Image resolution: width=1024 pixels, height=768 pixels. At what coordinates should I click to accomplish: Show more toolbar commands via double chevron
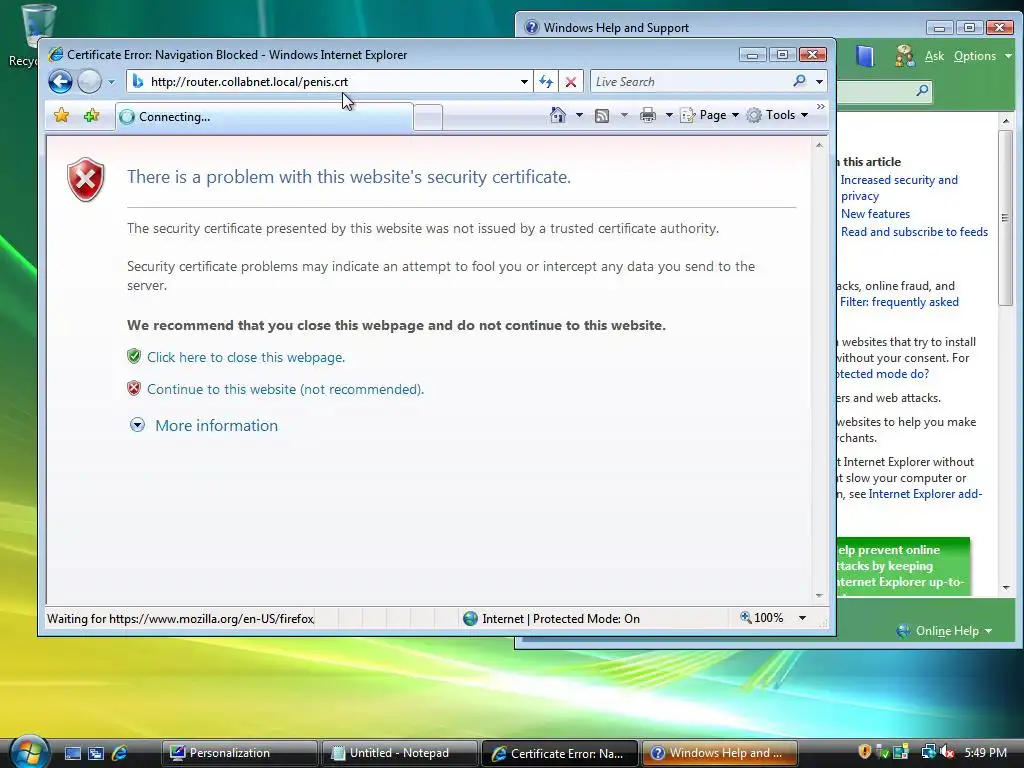(821, 106)
